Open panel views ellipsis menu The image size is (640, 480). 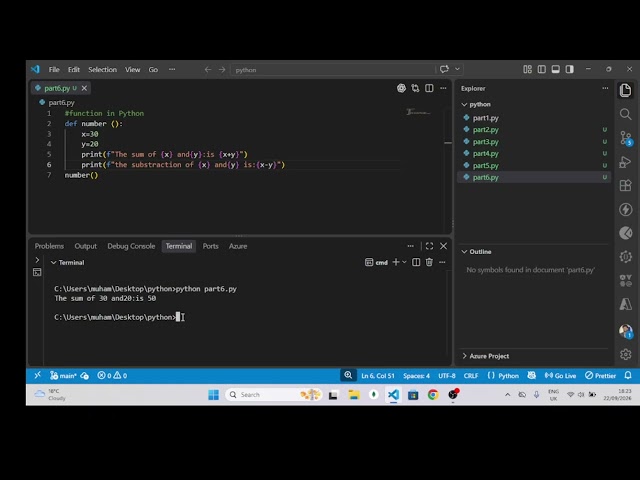(410, 246)
